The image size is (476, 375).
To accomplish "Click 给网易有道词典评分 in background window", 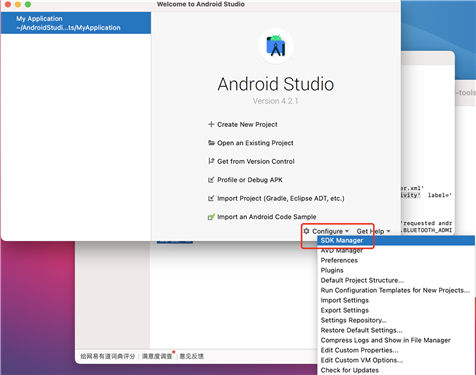I will tap(108, 356).
